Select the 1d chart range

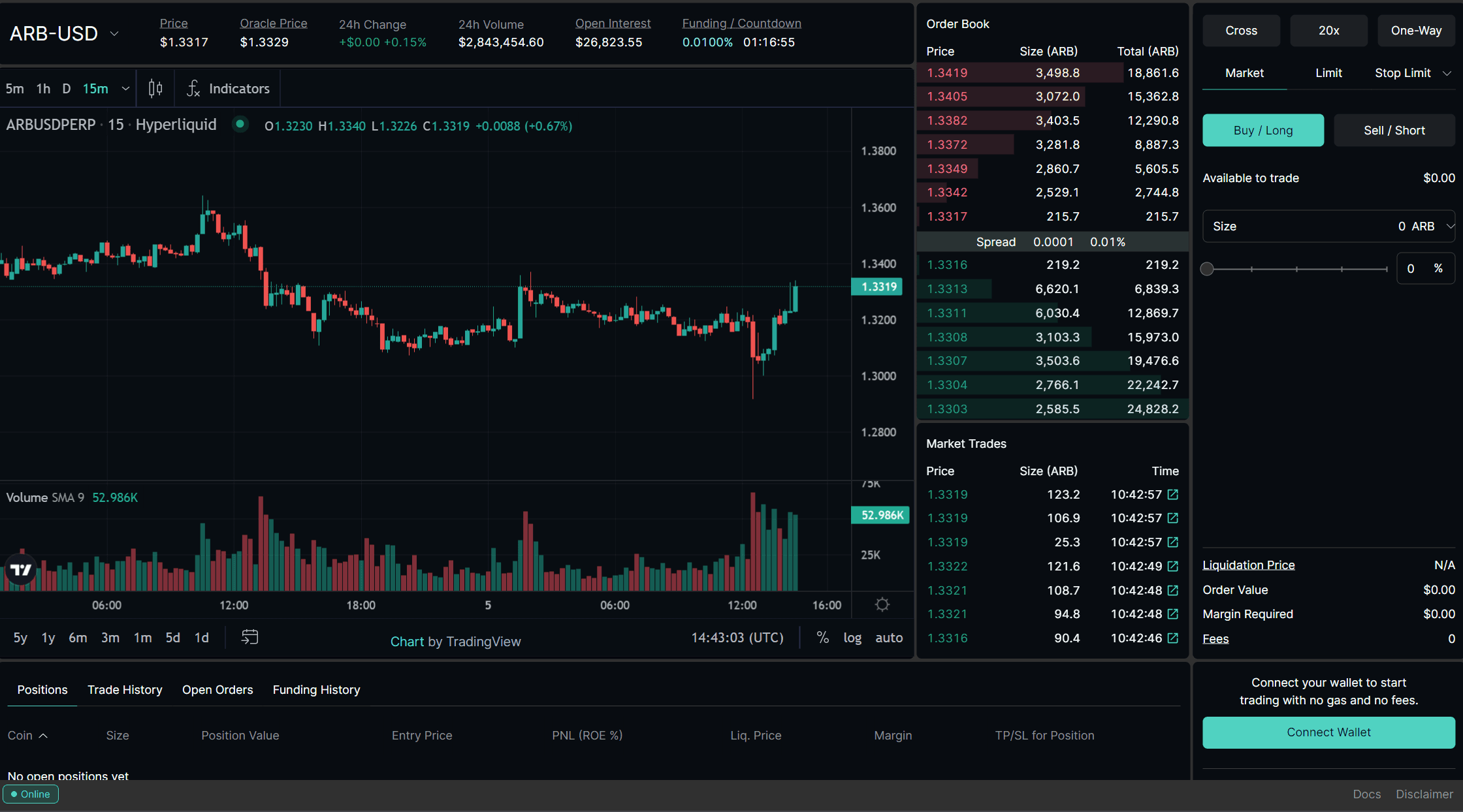click(202, 638)
